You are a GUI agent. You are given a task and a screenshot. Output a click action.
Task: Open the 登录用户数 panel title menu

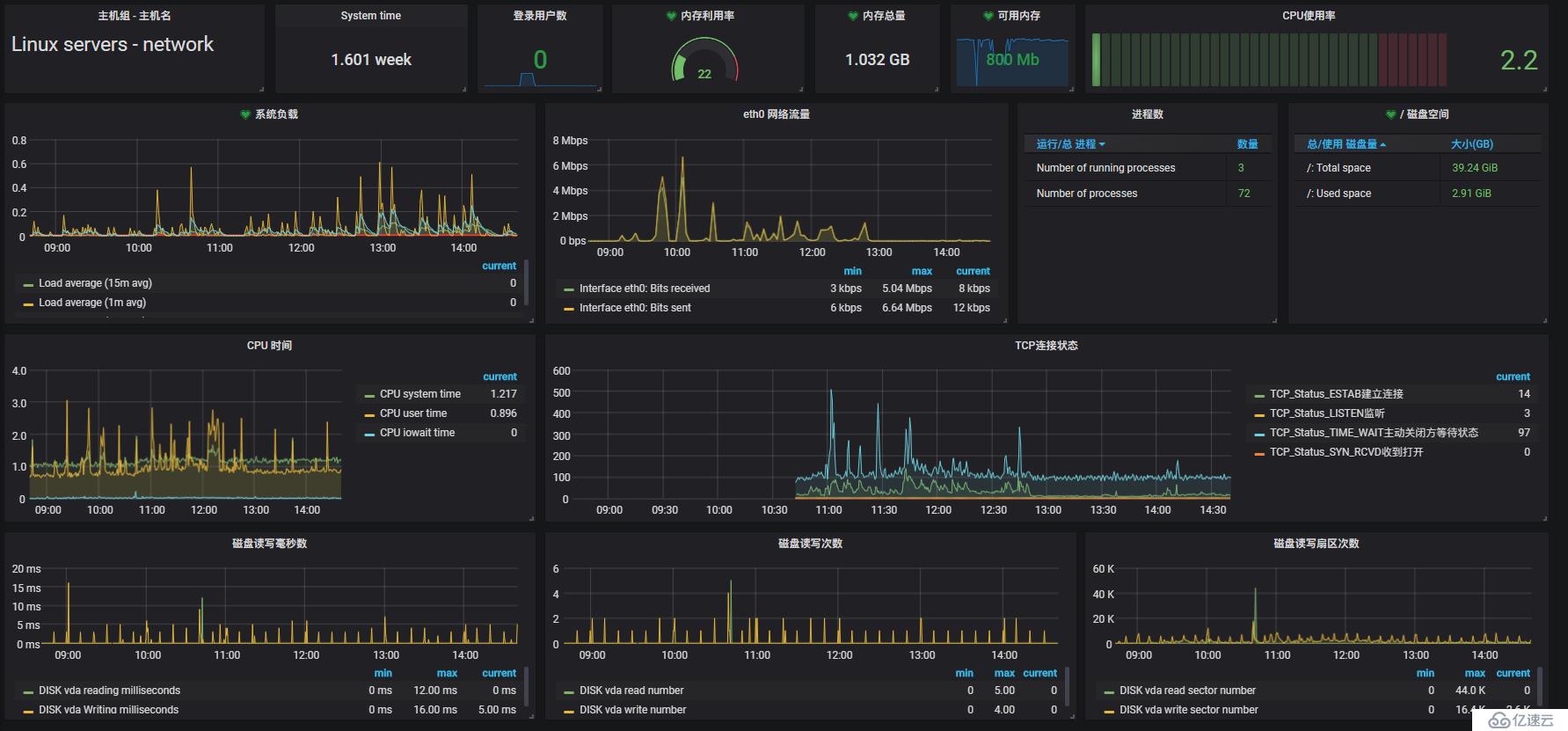[540, 16]
